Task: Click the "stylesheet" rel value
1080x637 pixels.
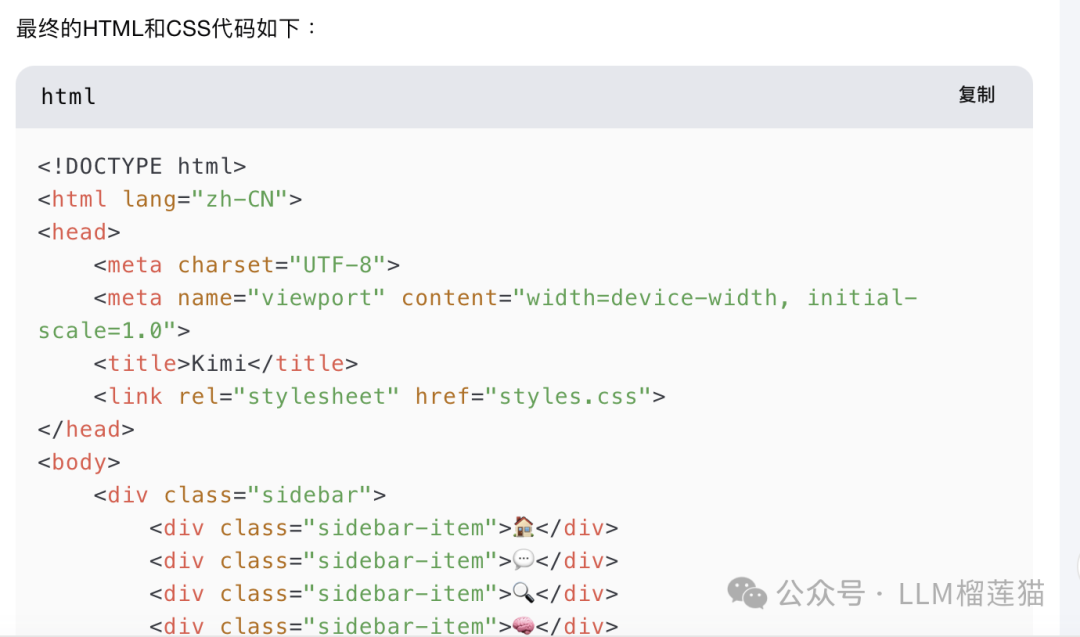Action: (x=317, y=396)
